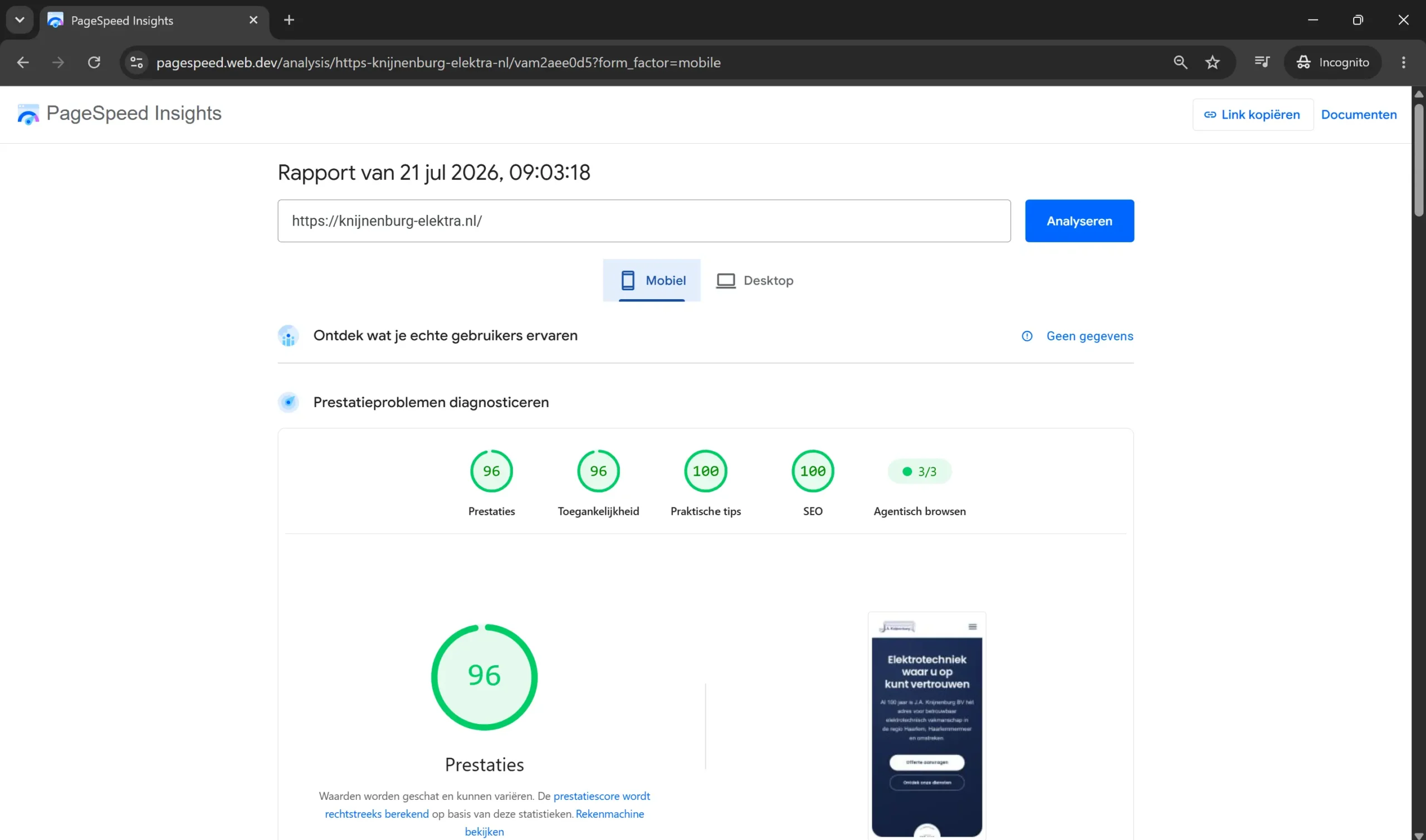Switch to the Desktop tab
The width and height of the screenshot is (1426, 840).
pos(755,280)
